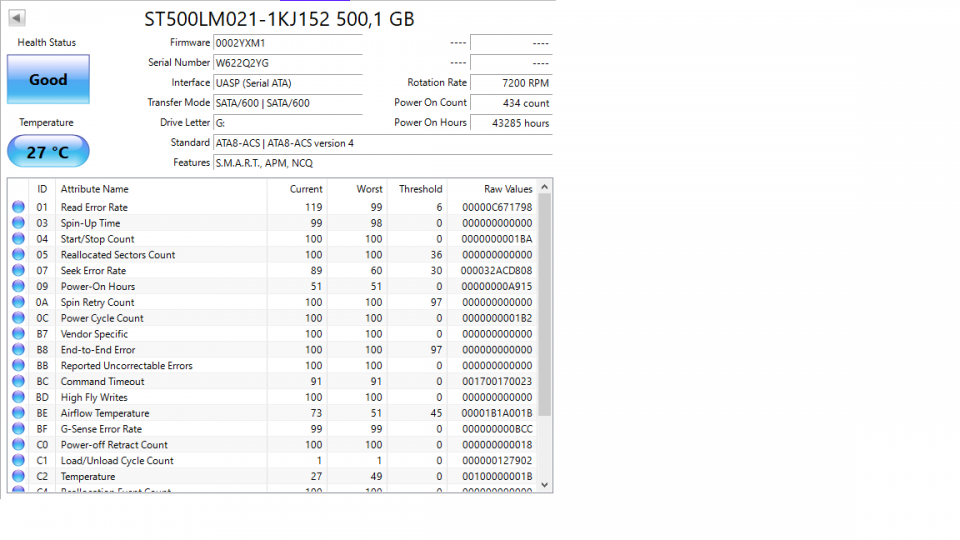Click status orb for G-Sense Error Rate

click(18, 429)
